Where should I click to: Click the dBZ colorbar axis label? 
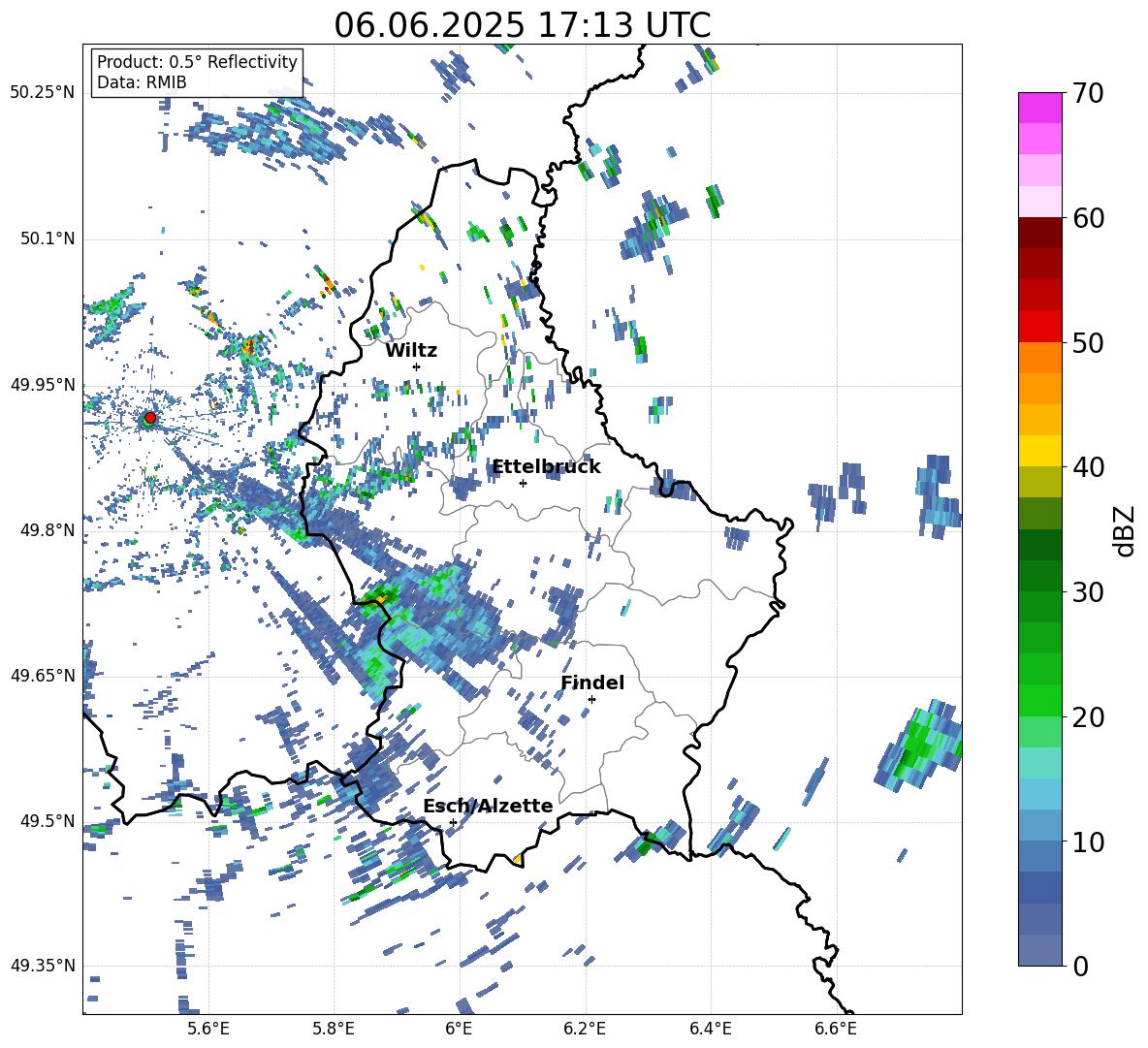pos(1126,530)
